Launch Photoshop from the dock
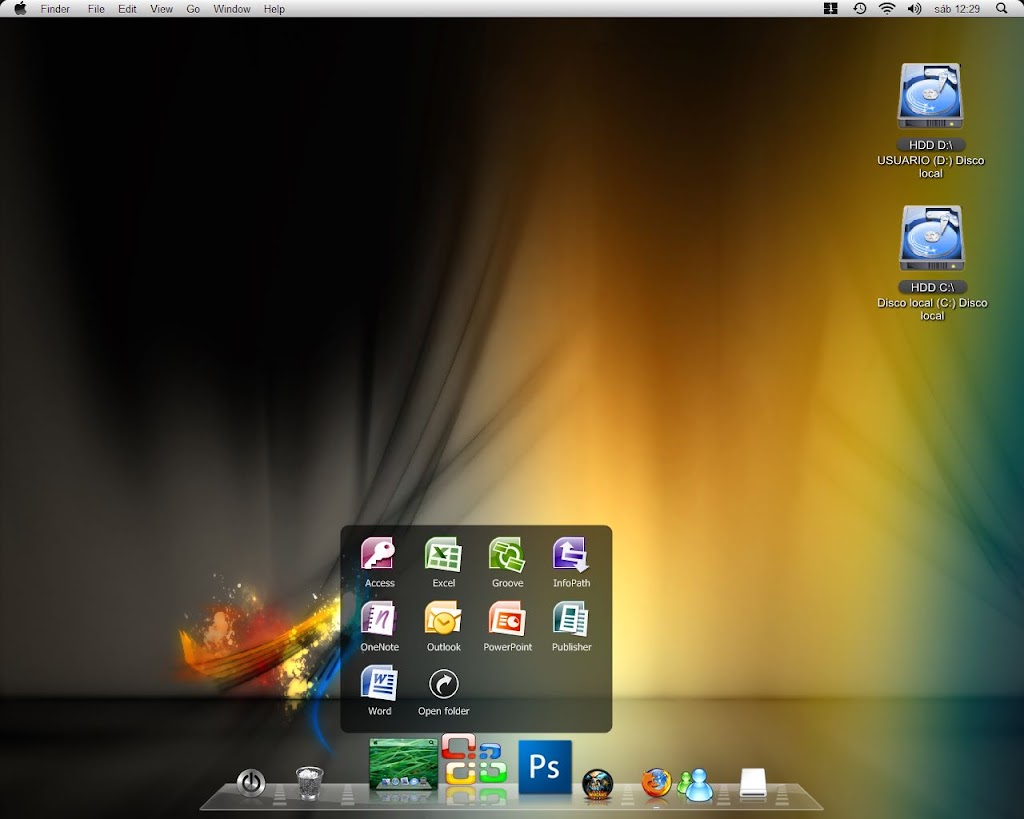Image resolution: width=1024 pixels, height=819 pixels. (545, 766)
